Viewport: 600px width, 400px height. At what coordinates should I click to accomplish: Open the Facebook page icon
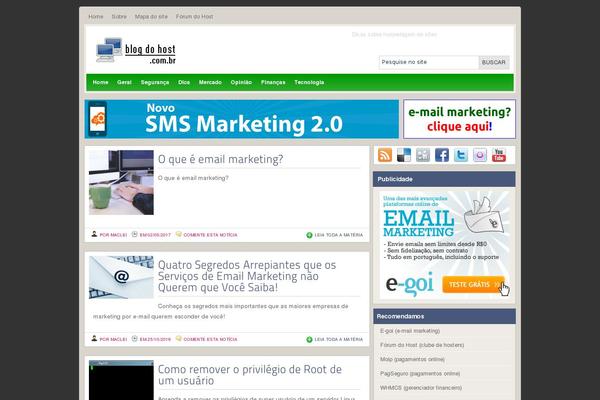coord(442,155)
